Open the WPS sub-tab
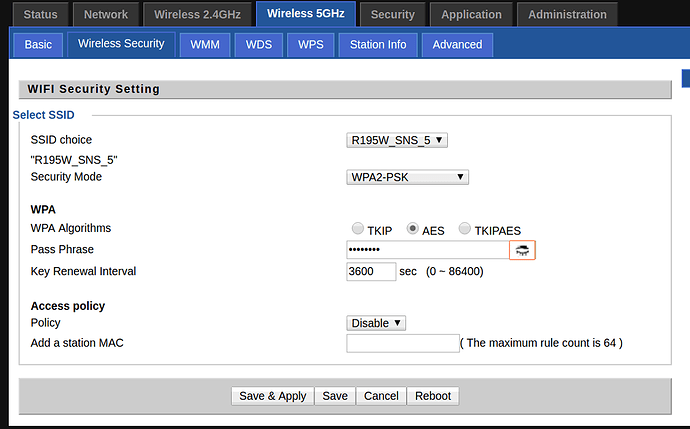This screenshot has width=690, height=429. [310, 45]
